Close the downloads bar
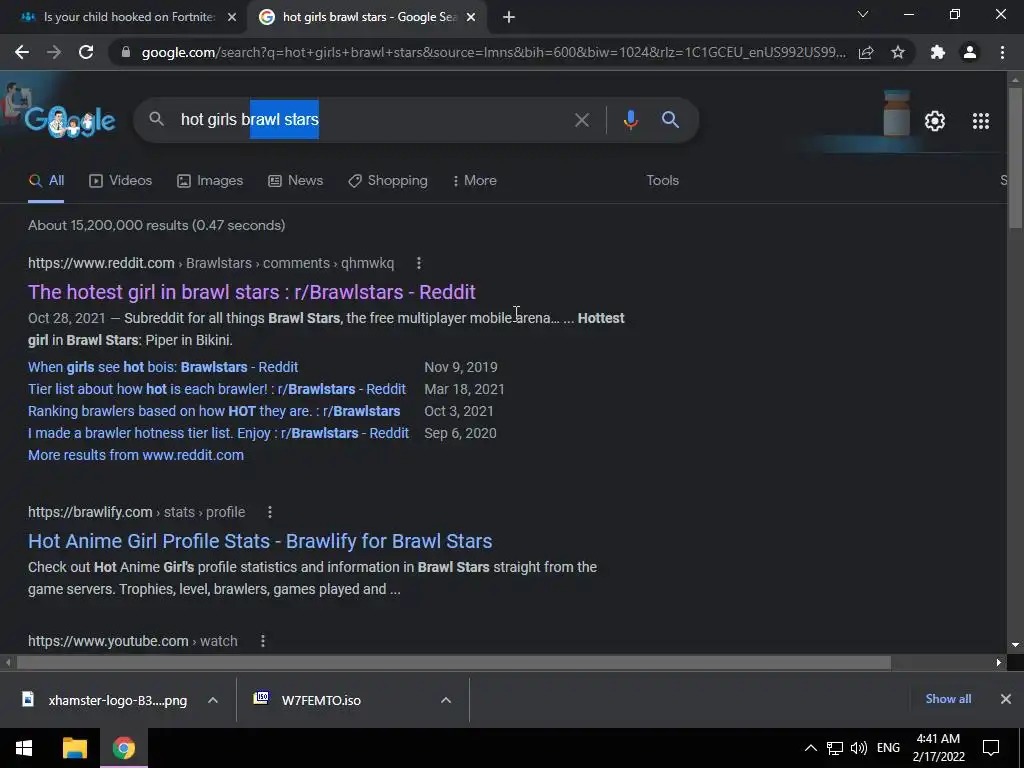The image size is (1024, 768). (1006, 699)
